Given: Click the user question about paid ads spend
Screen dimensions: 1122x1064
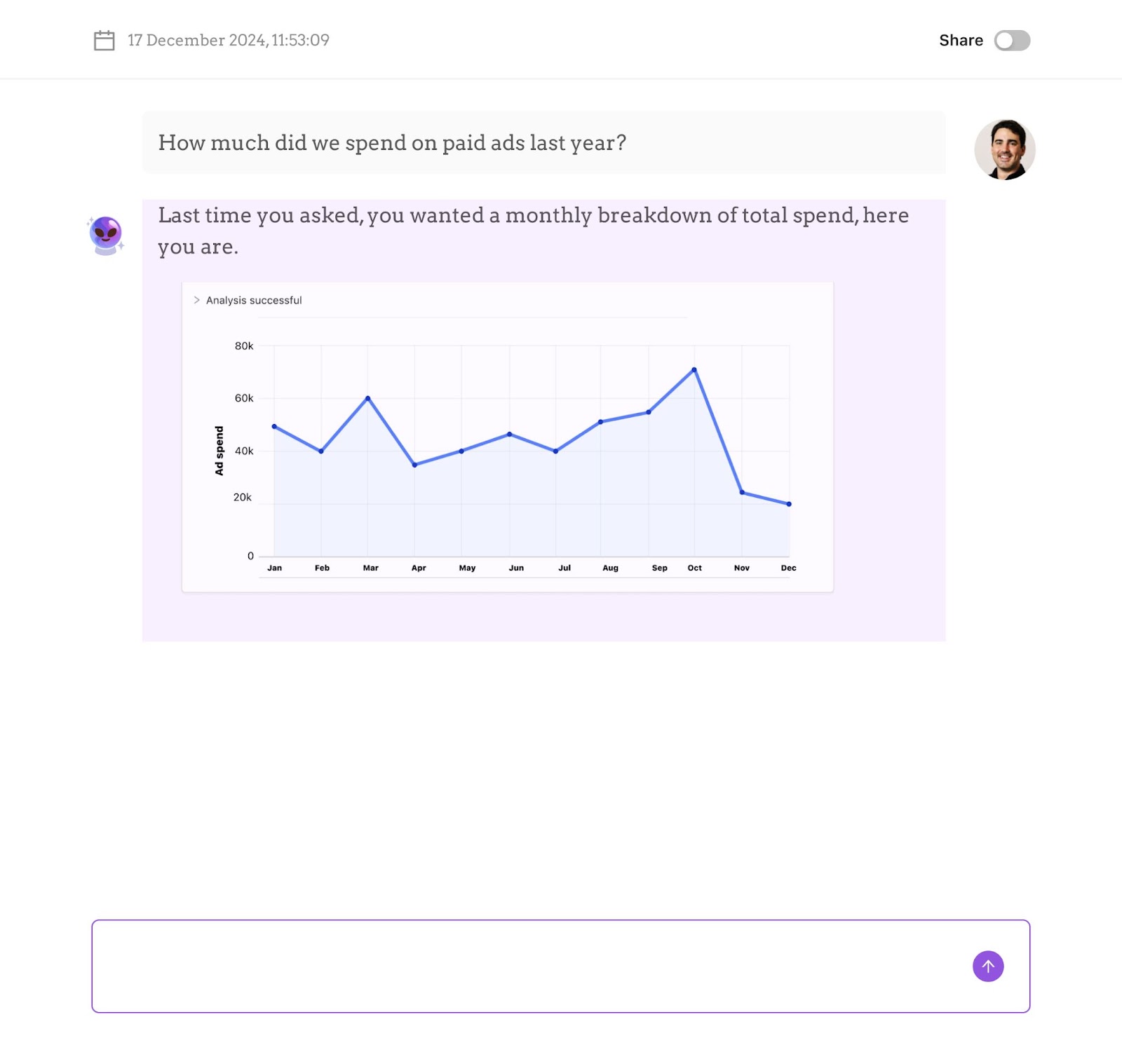Looking at the screenshot, I should click(x=393, y=142).
